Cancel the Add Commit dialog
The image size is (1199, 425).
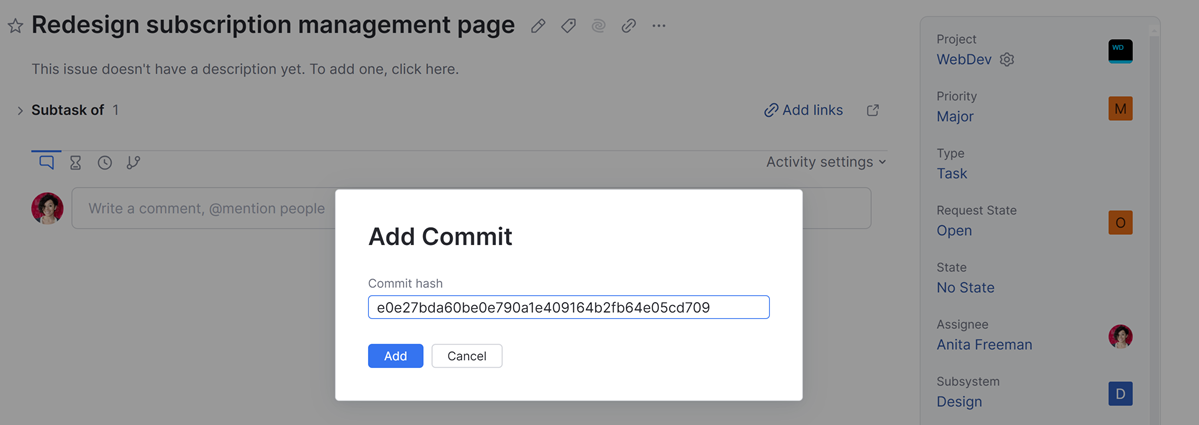click(467, 356)
